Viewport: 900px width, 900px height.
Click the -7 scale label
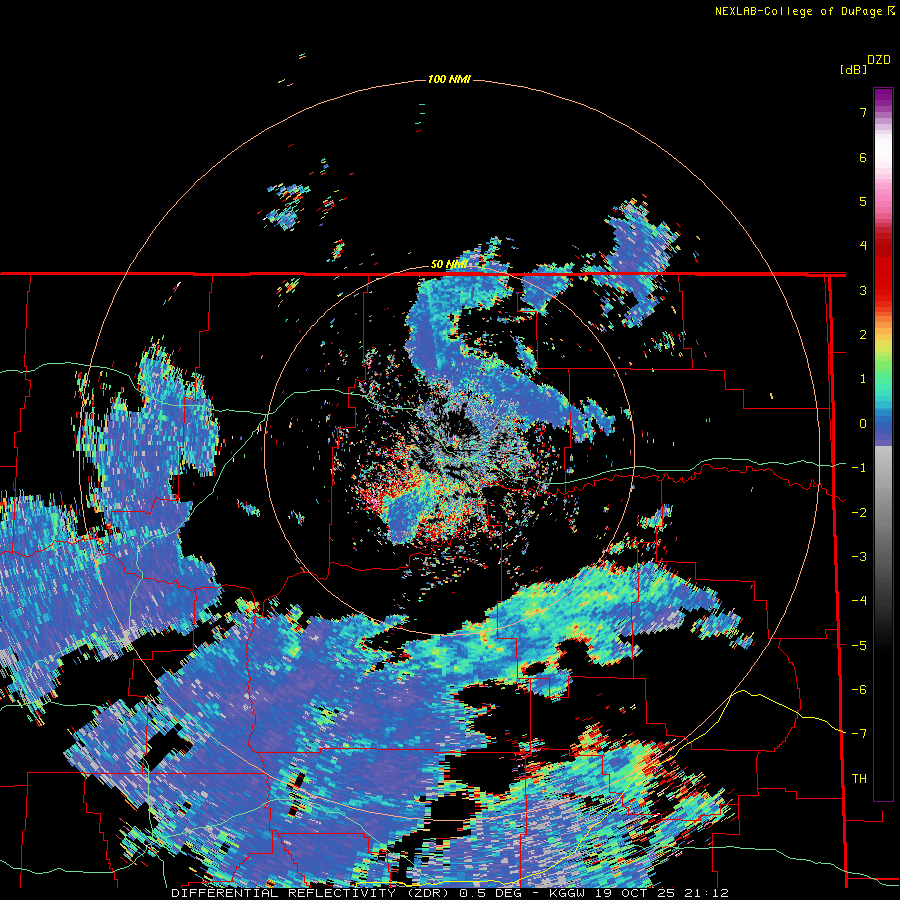point(859,734)
